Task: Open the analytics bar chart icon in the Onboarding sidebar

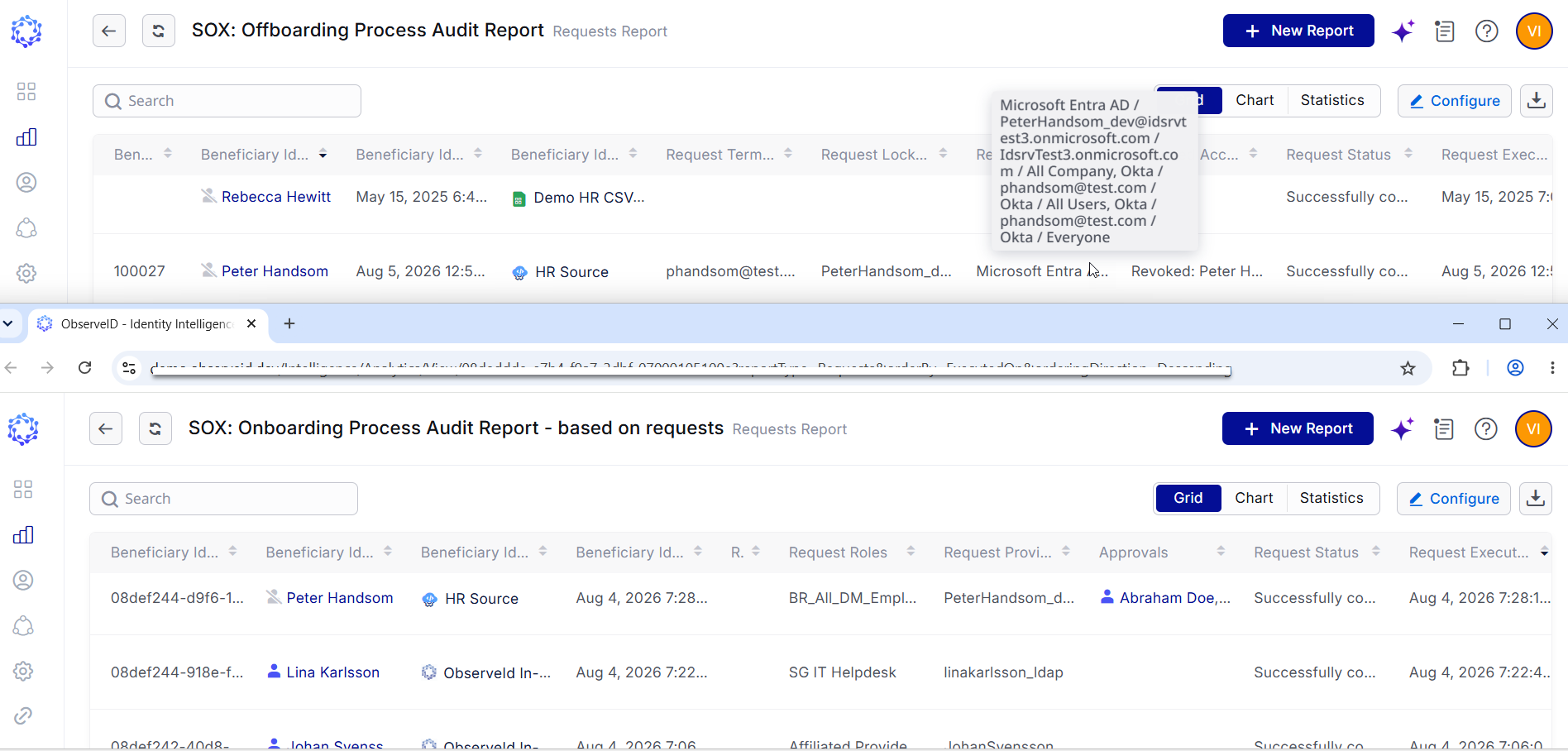Action: pos(23,535)
